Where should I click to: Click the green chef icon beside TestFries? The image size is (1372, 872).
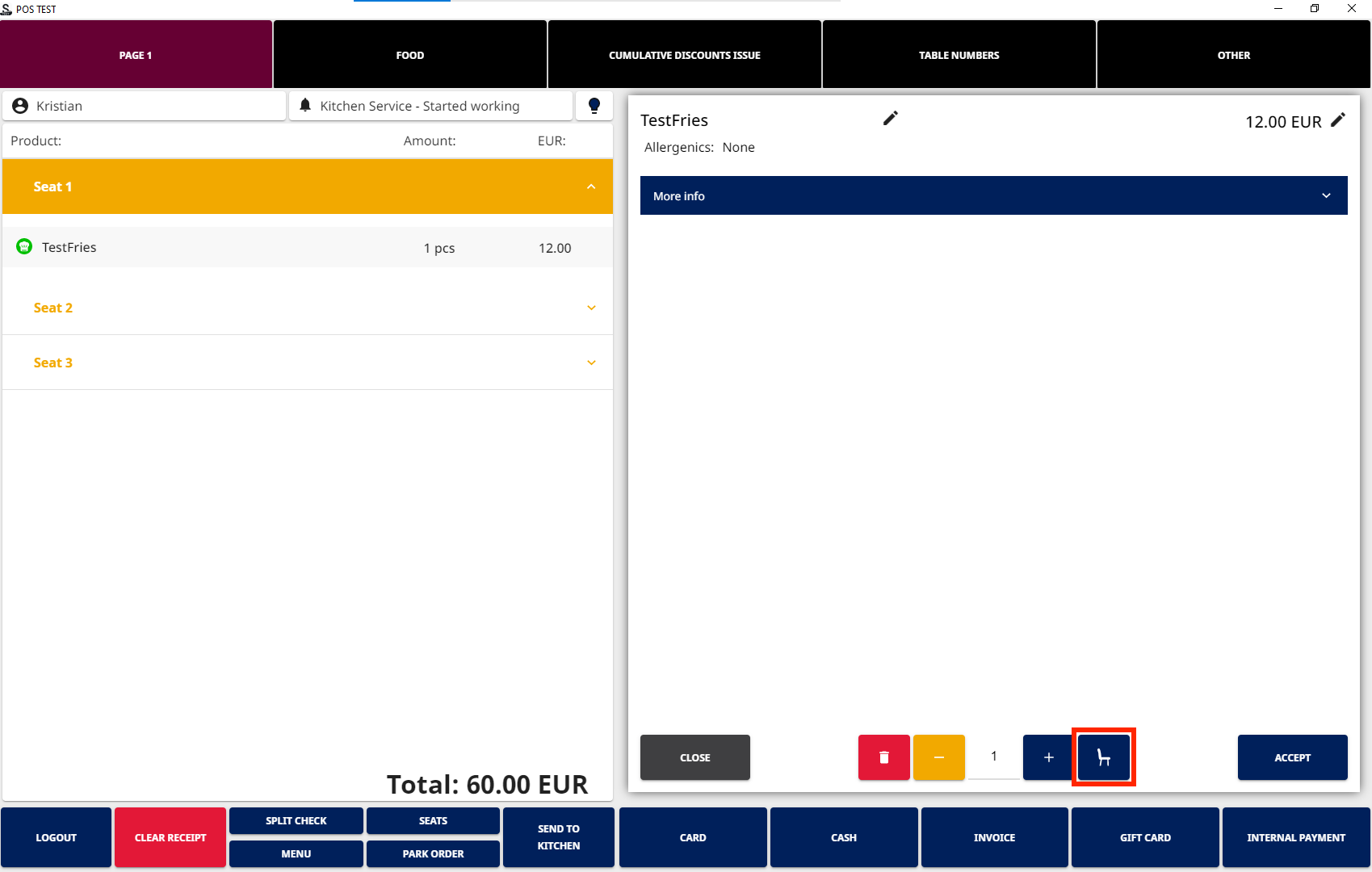point(24,247)
